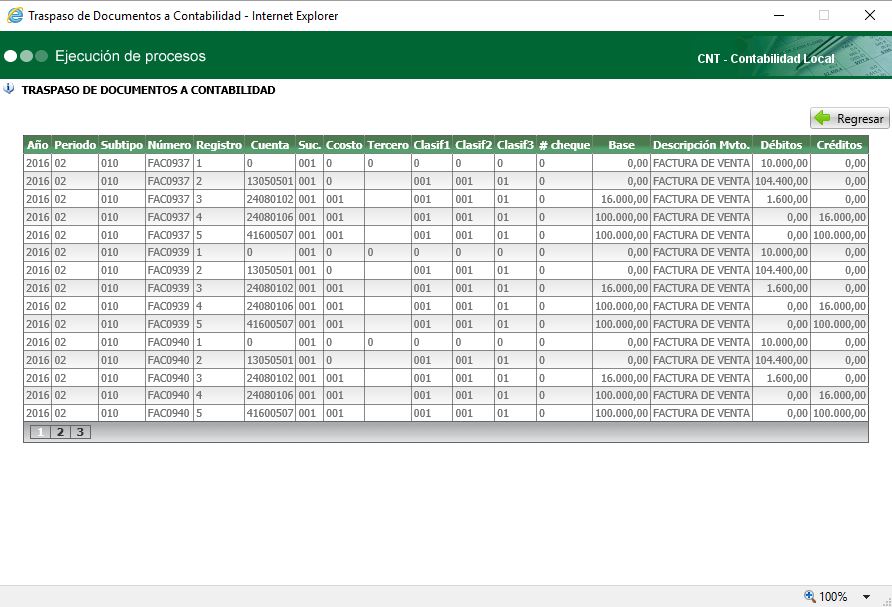
Task: Select account 41600507 in FAC0940 row
Action: (270, 414)
